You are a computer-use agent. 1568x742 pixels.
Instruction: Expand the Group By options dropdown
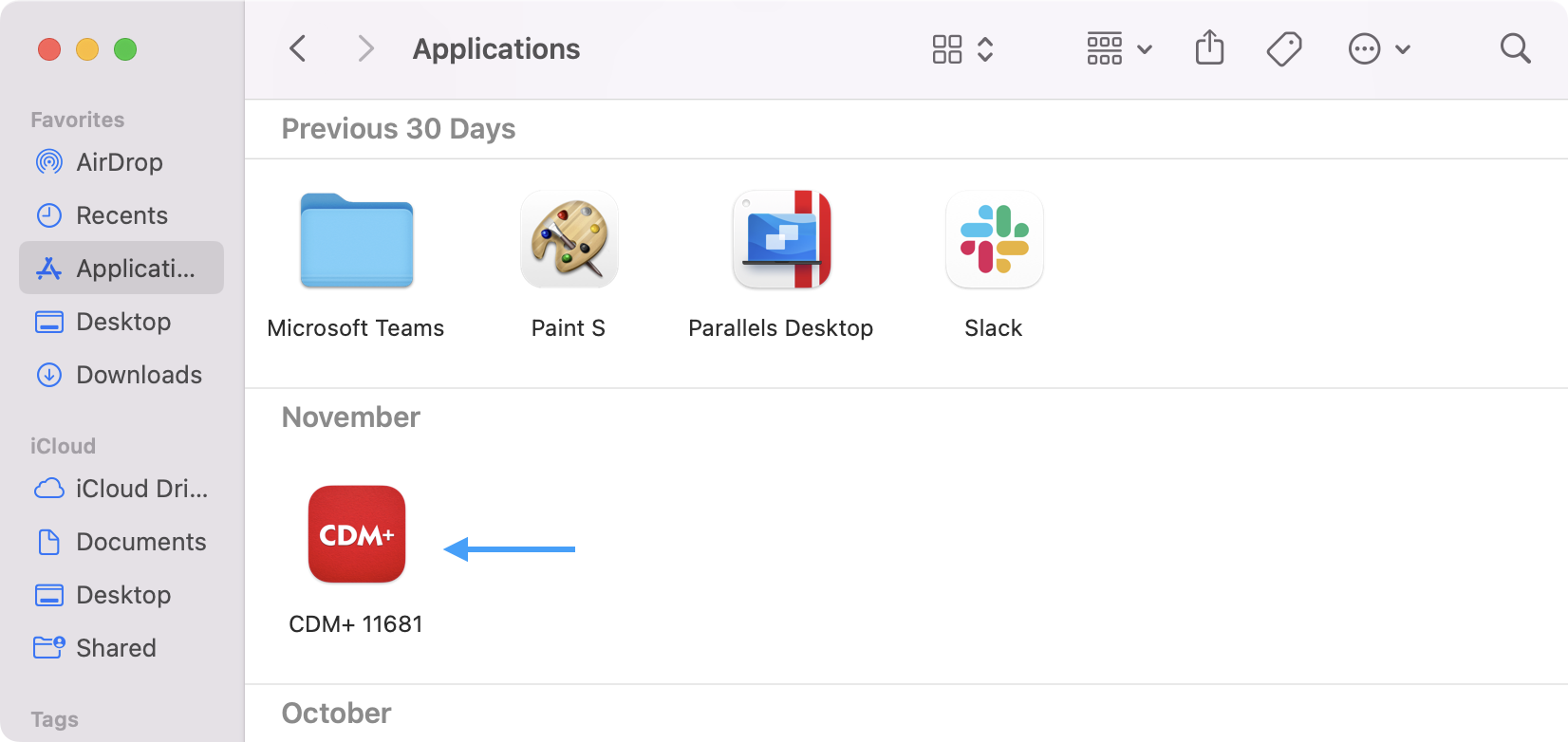coord(1119,49)
